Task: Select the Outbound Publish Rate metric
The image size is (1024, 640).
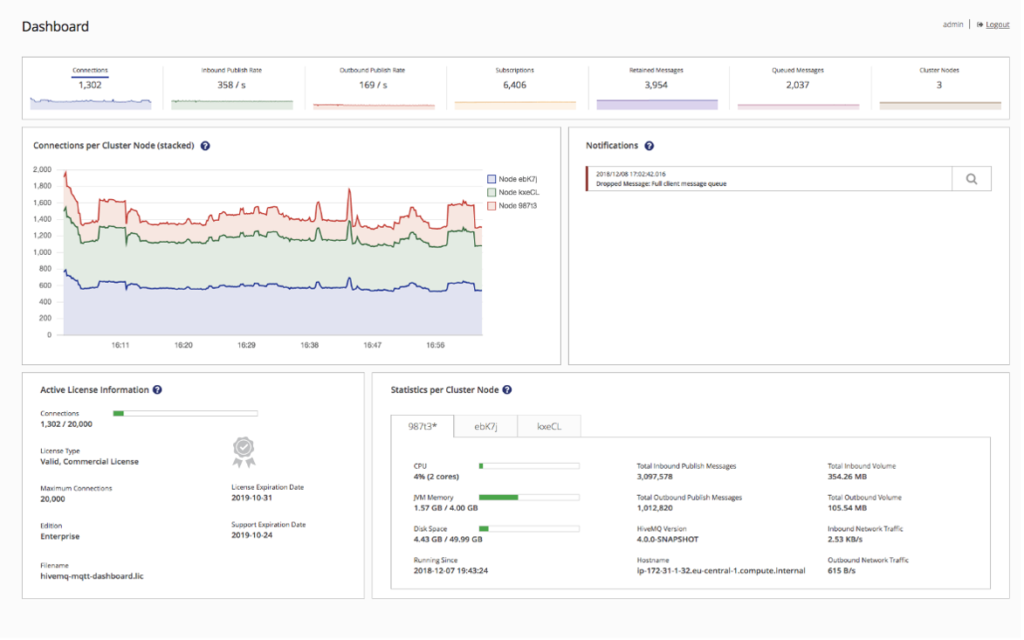Action: coord(373,86)
